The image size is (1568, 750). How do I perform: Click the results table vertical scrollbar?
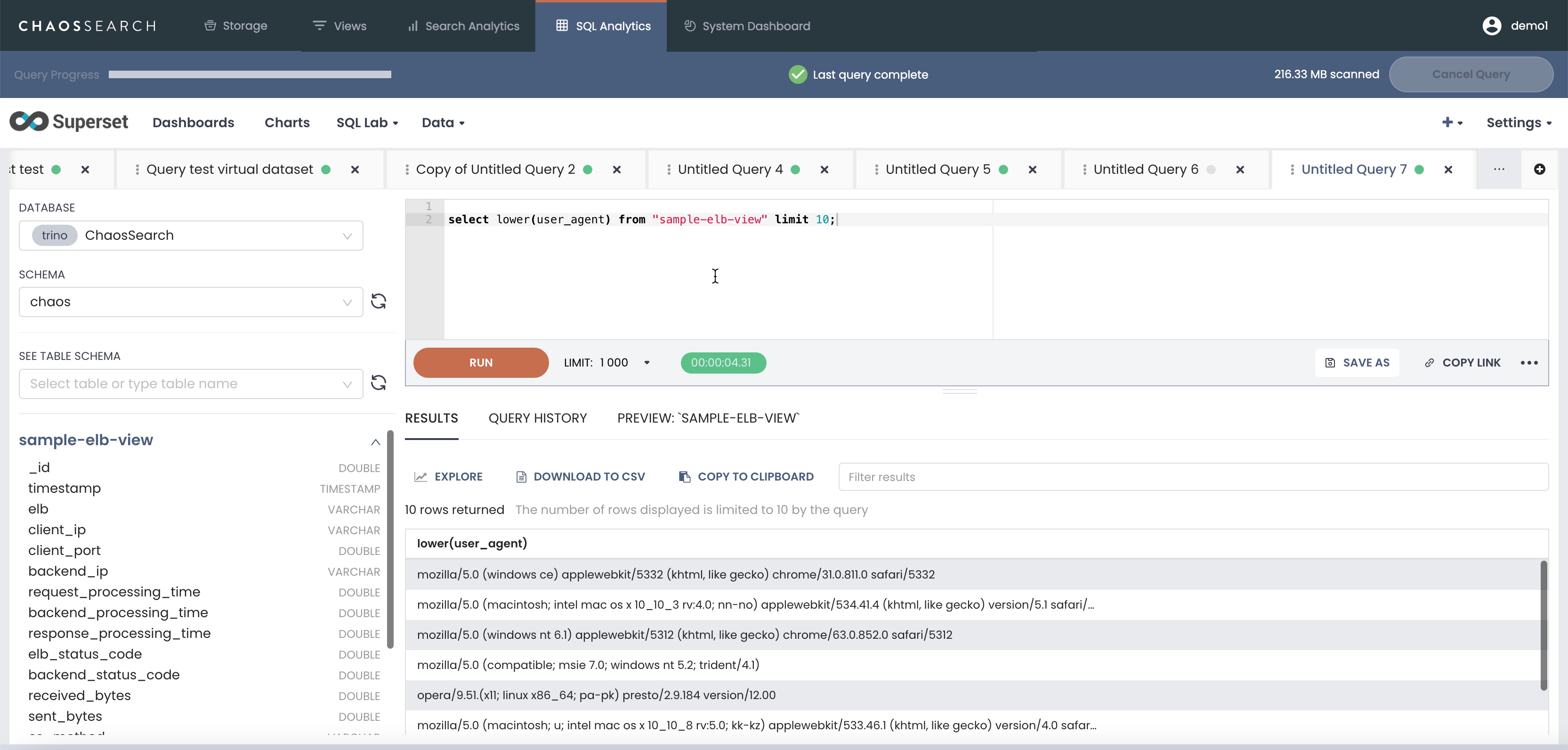(1543, 625)
